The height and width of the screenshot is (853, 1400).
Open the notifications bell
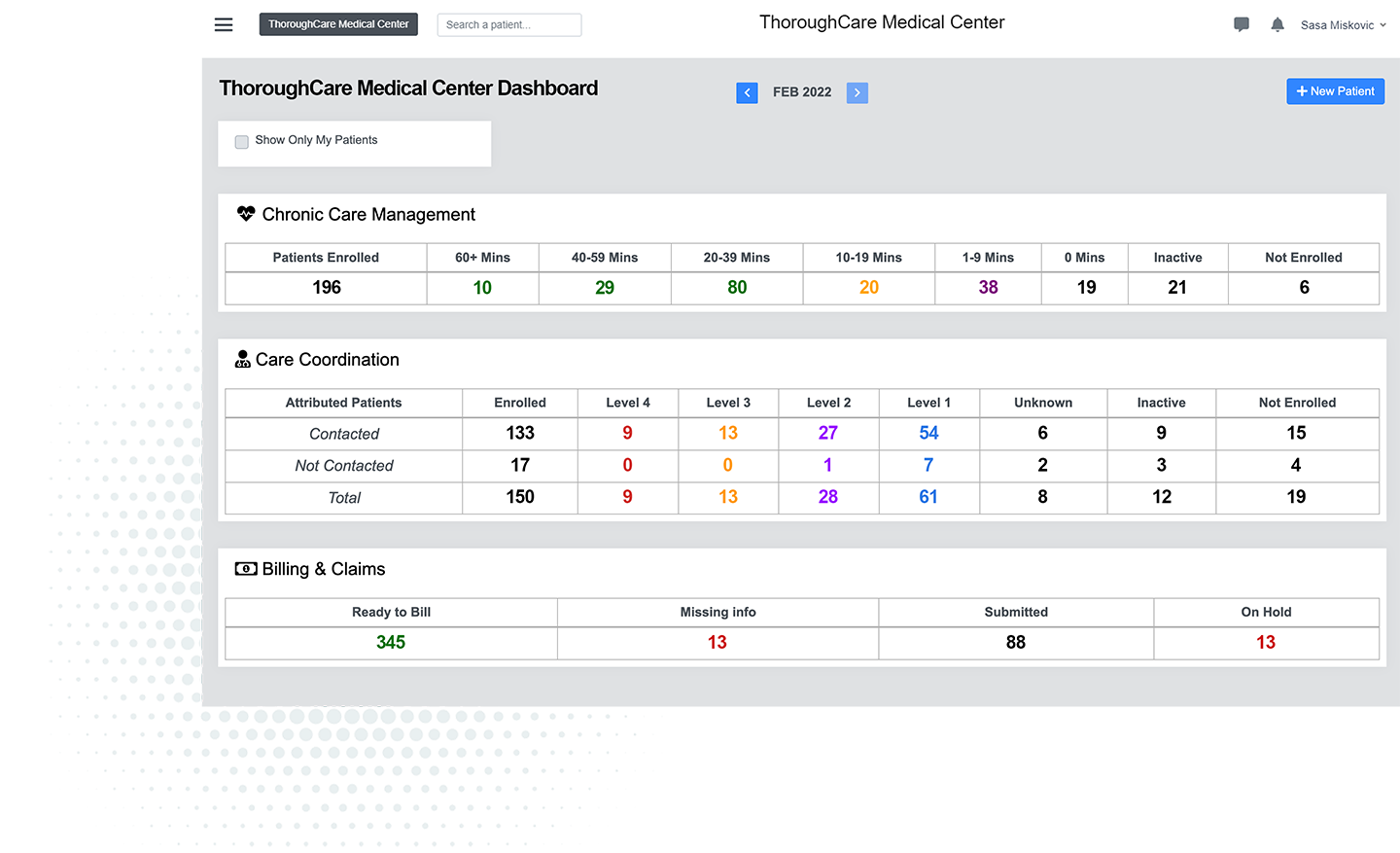click(x=1277, y=24)
